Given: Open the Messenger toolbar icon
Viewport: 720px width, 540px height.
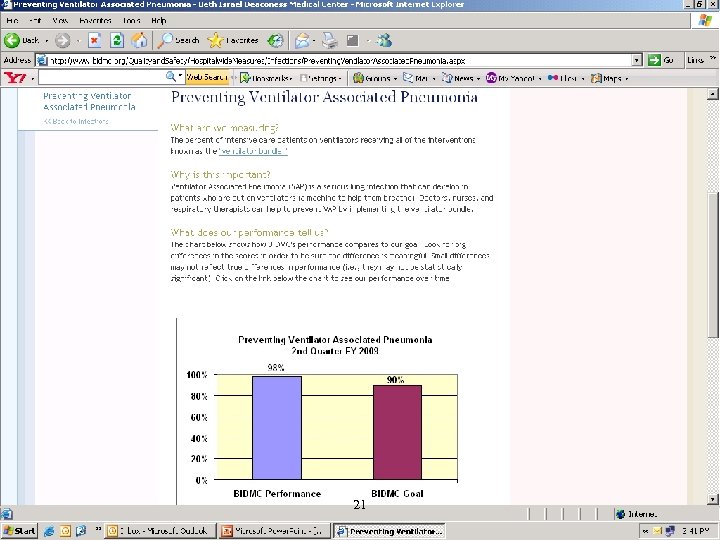Looking at the screenshot, I should coord(384,40).
